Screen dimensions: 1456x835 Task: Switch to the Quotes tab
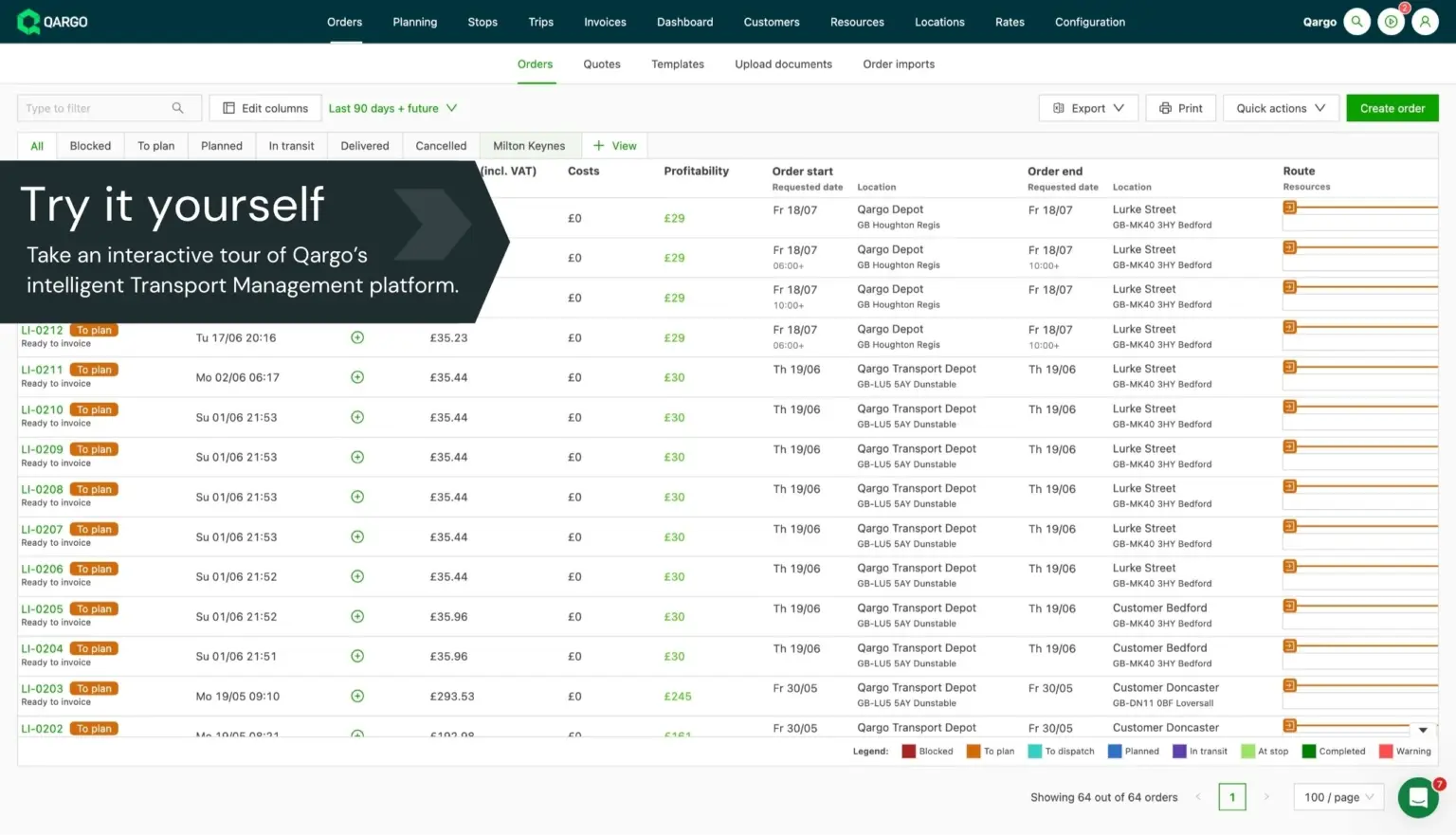click(601, 64)
